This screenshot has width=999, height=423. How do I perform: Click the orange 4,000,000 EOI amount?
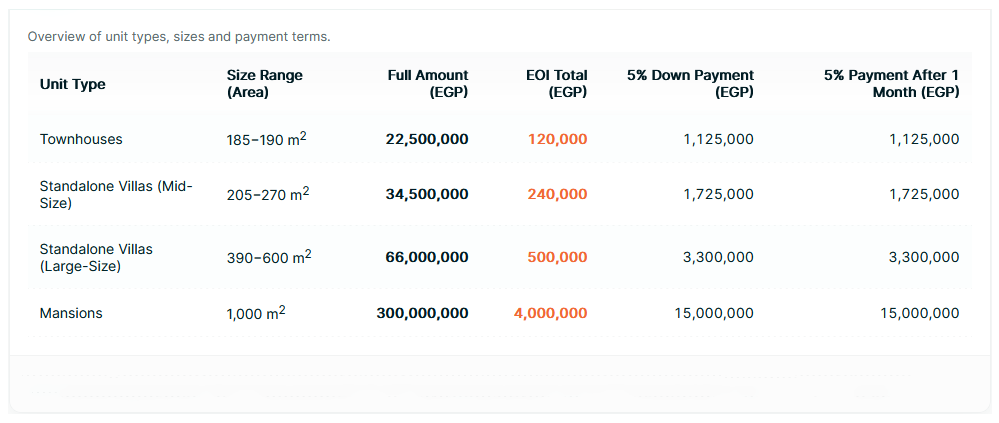550,313
